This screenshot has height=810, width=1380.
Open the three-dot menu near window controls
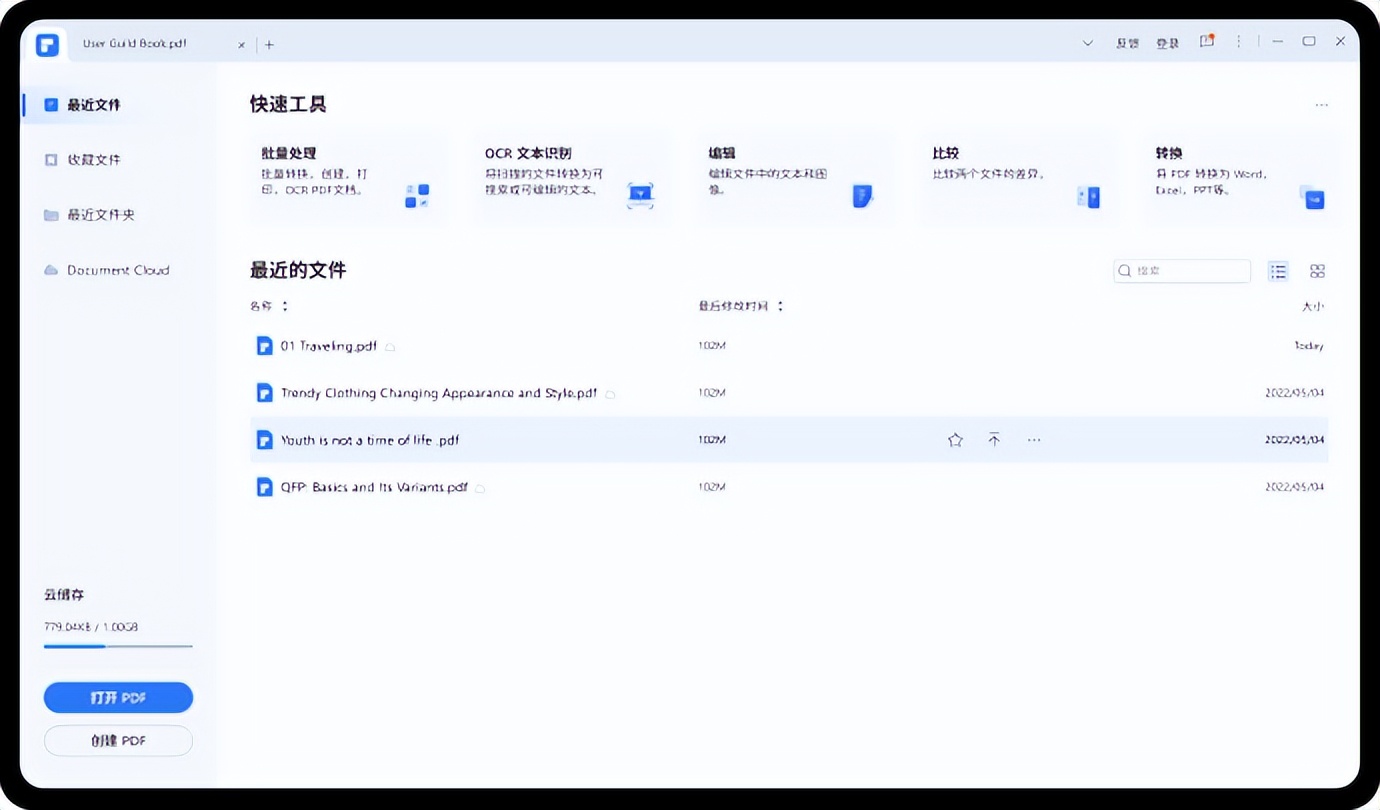point(1238,41)
